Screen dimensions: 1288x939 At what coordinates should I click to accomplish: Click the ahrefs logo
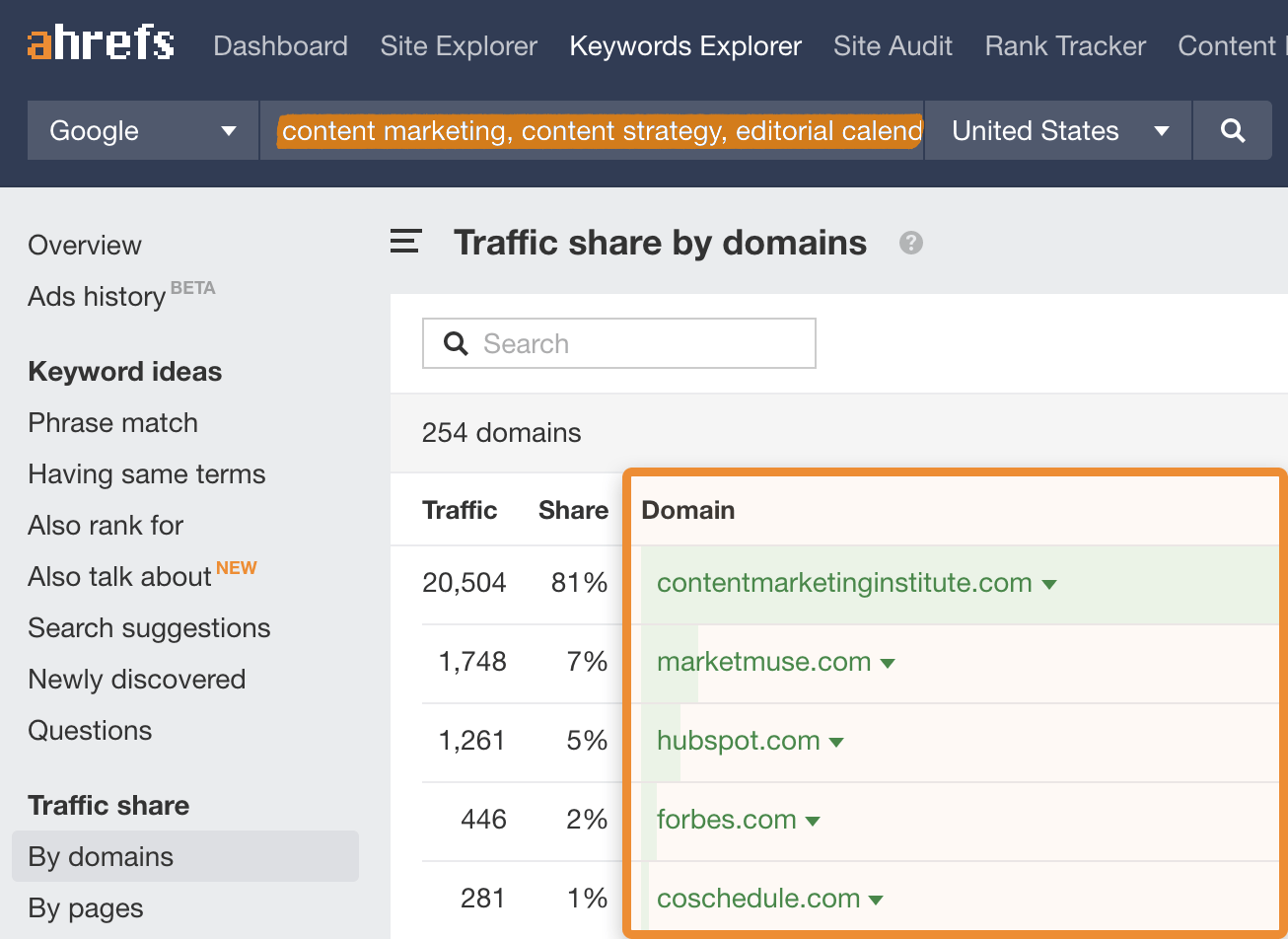click(x=101, y=45)
